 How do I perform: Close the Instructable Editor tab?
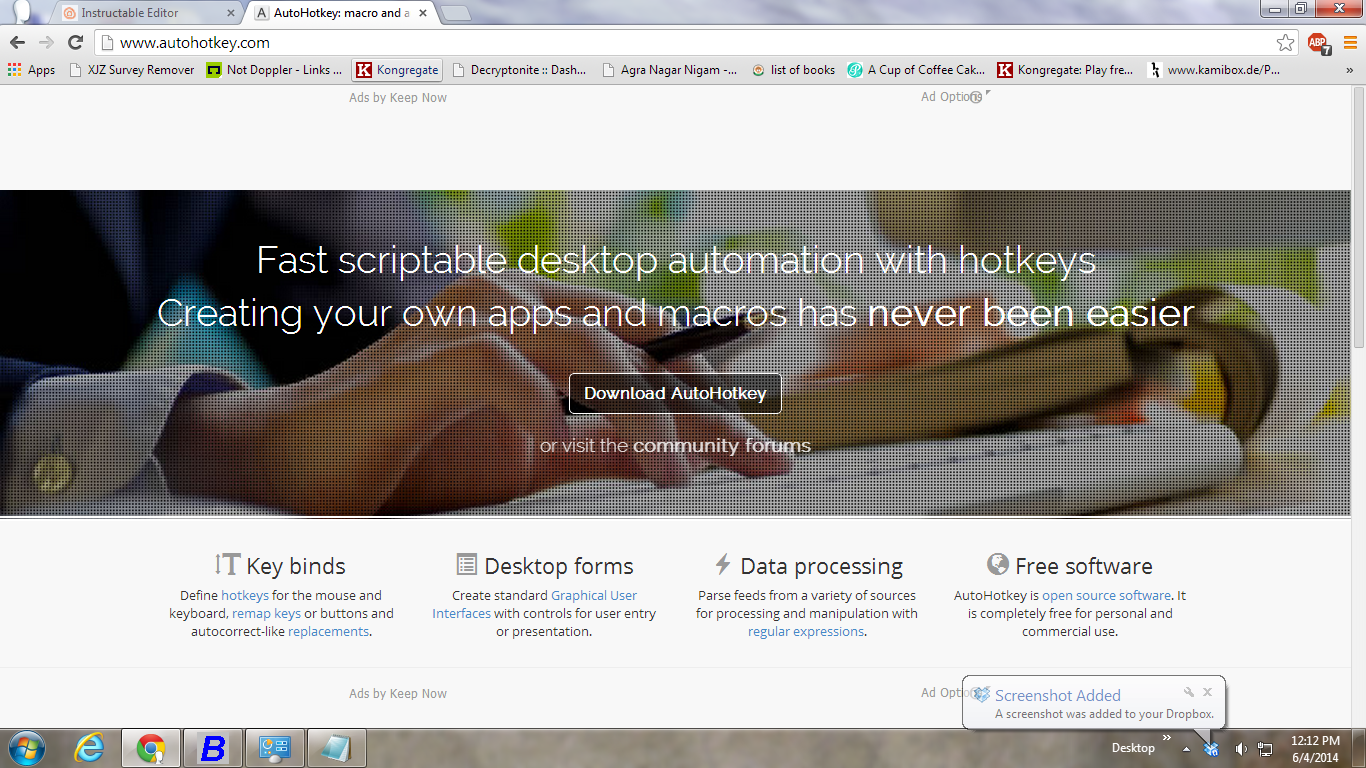pyautogui.click(x=231, y=13)
